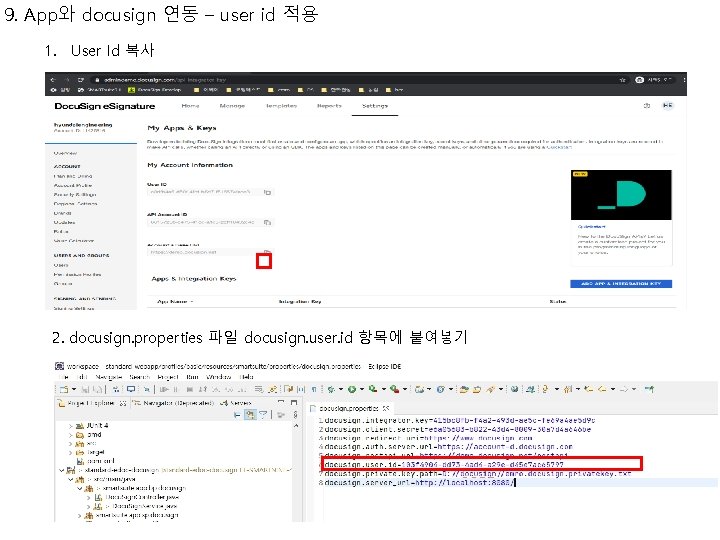Maximize the Project Explorer panel
This screenshot has width=720, height=540.
click(x=294, y=402)
